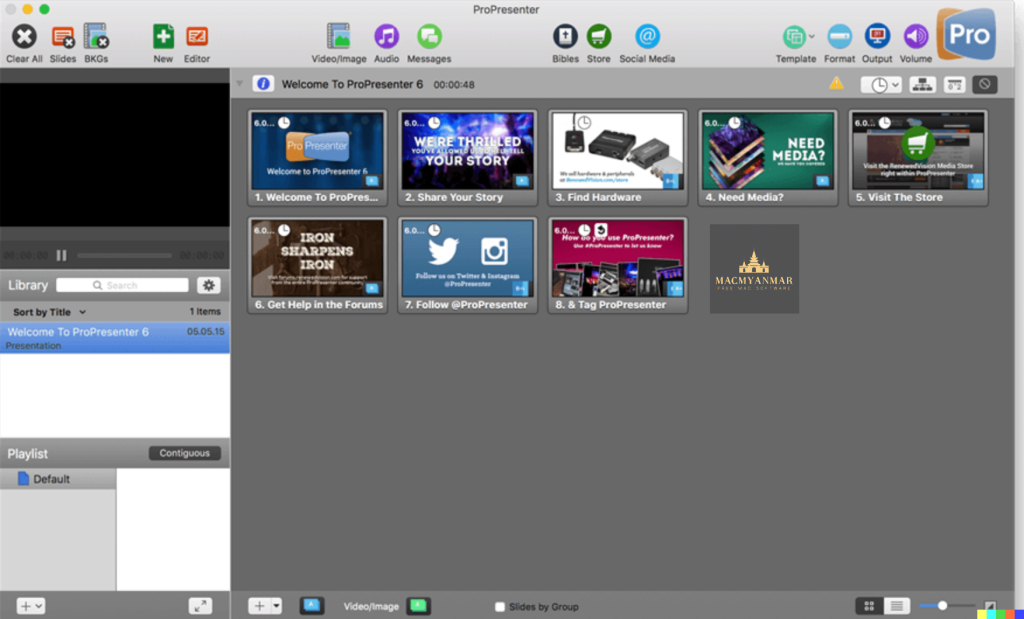This screenshot has height=619, width=1024.
Task: Switch to slide grid view
Action: 869,607
